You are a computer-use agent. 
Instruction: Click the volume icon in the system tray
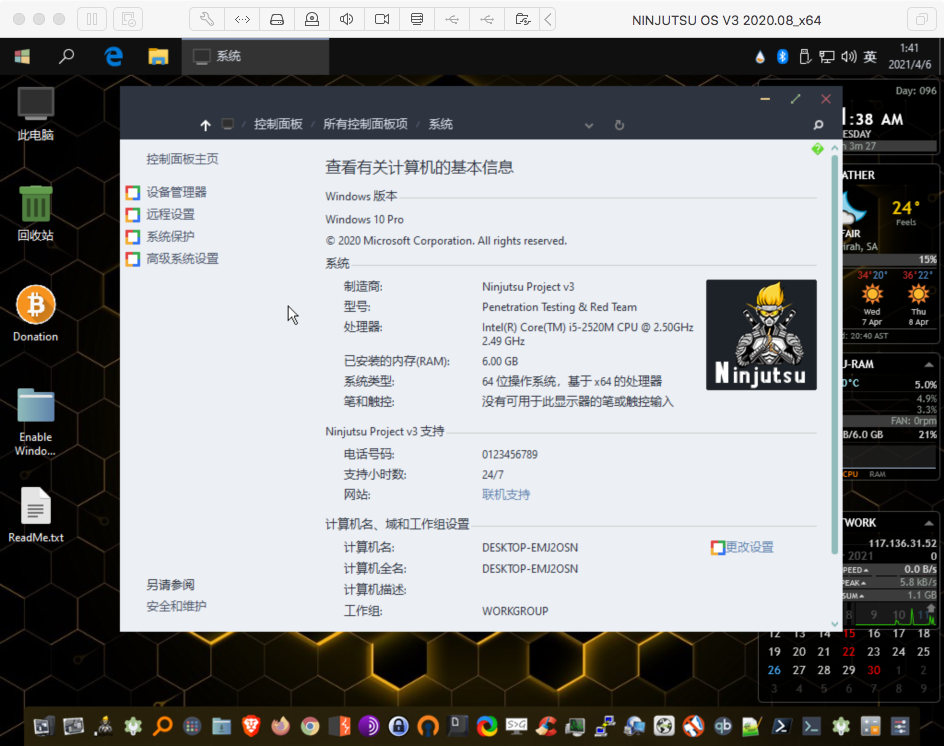847,57
